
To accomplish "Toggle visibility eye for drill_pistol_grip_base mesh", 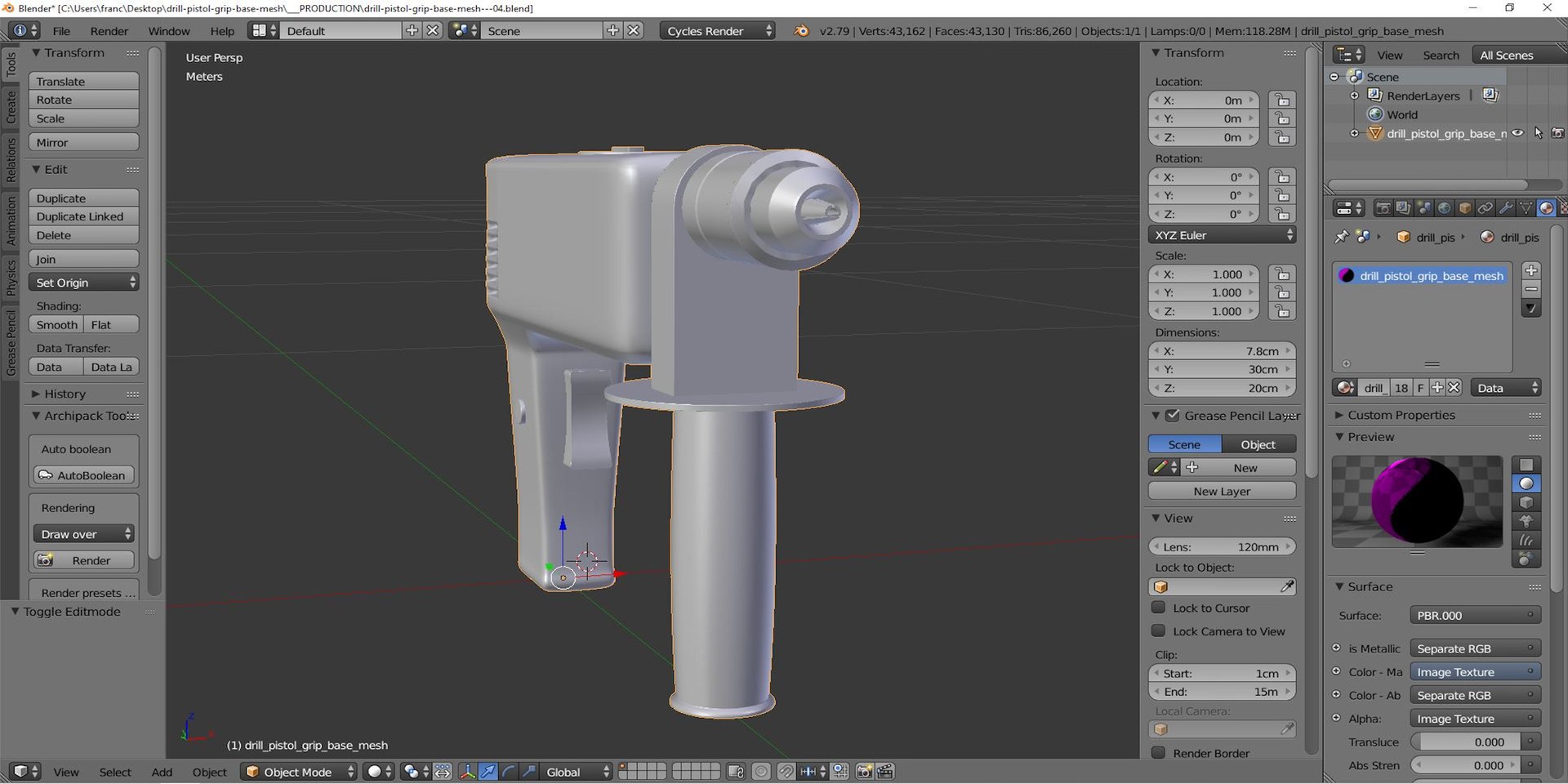I will pyautogui.click(x=1517, y=133).
